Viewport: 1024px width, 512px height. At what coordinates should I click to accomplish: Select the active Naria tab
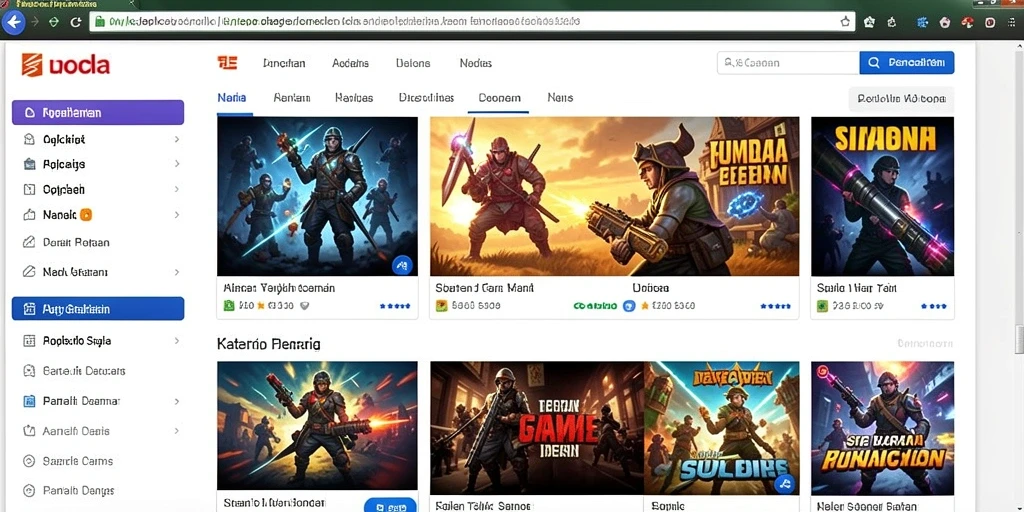tap(232, 98)
